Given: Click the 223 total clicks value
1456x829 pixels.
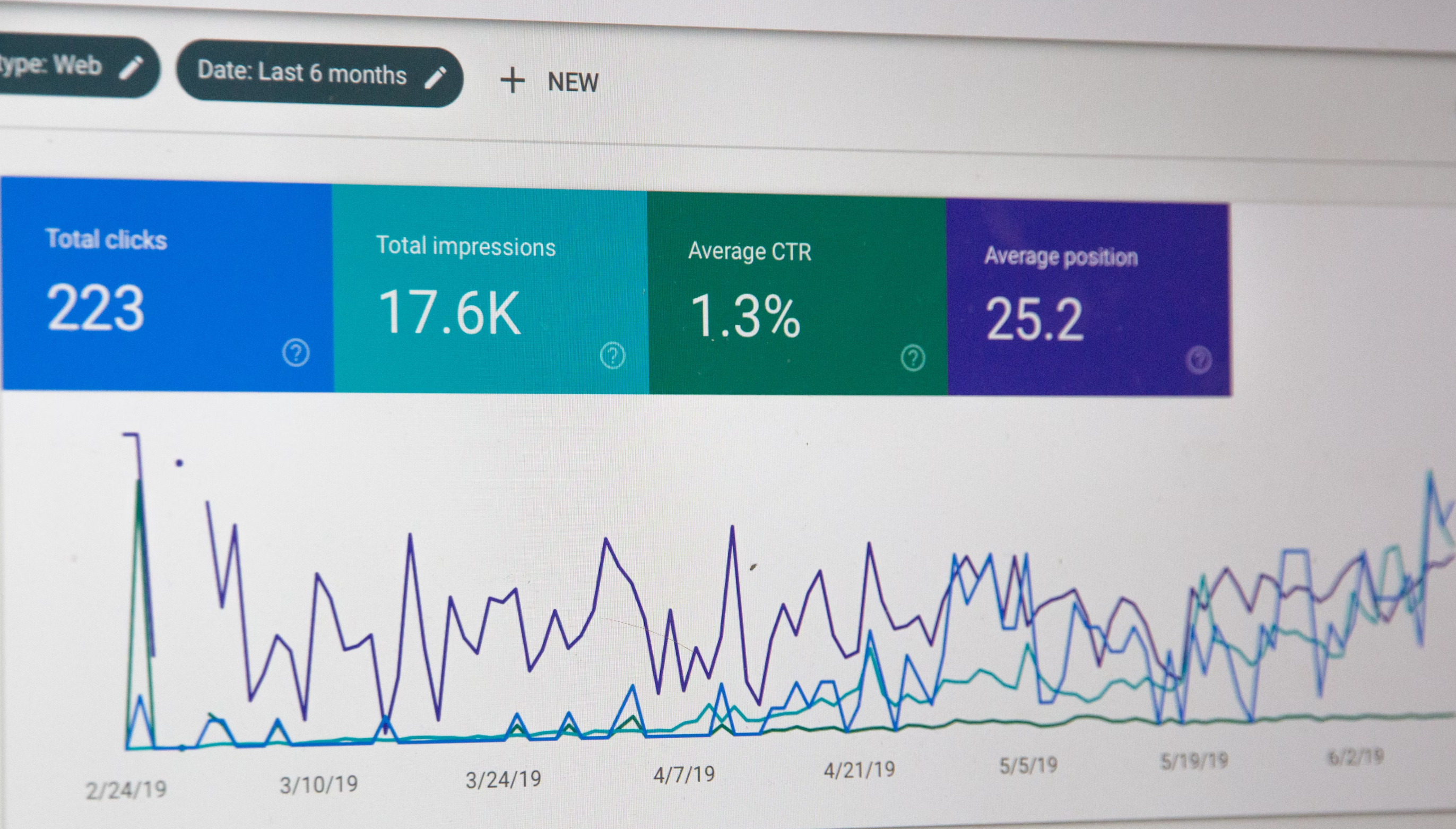Looking at the screenshot, I should [x=95, y=308].
